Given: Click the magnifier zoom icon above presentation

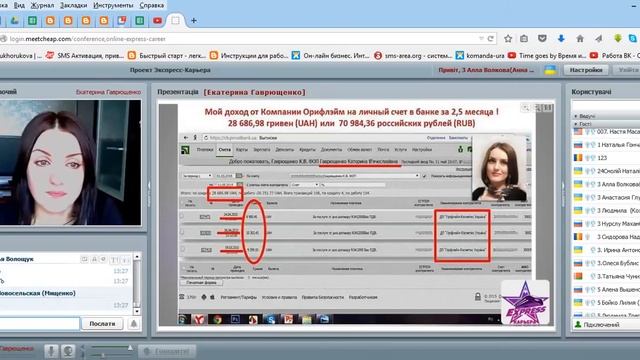Looking at the screenshot, I should point(526,108).
